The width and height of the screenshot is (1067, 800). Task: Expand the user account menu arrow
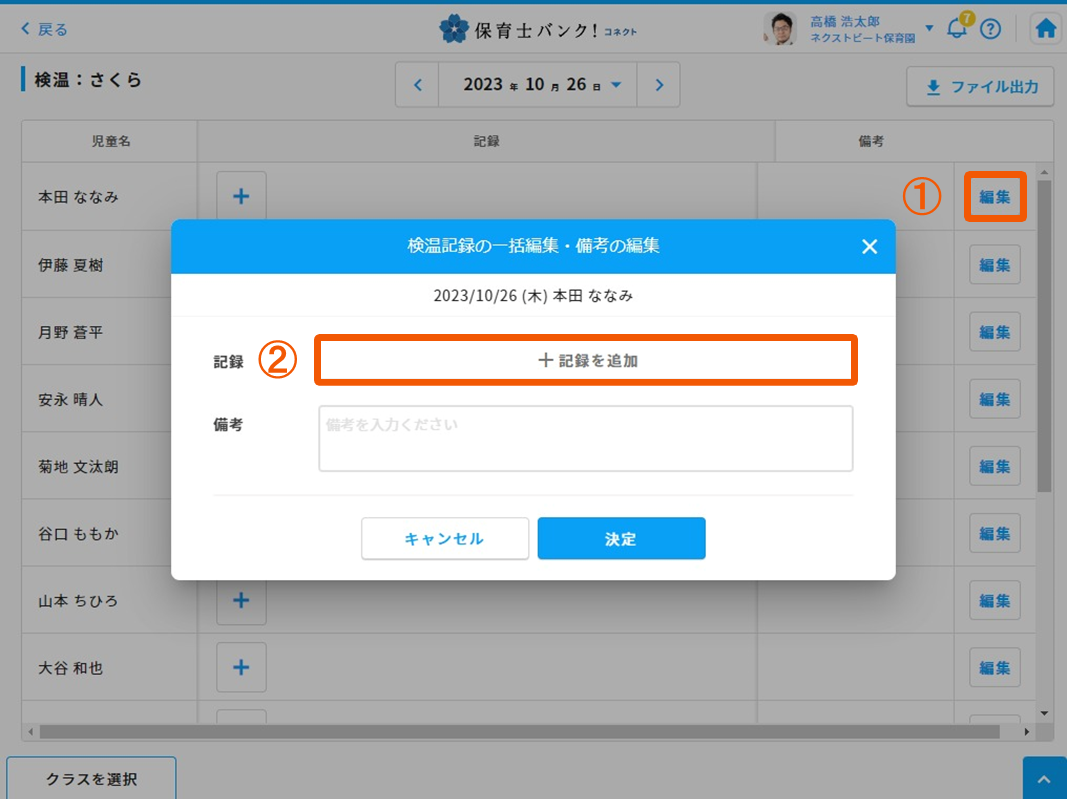point(929,28)
